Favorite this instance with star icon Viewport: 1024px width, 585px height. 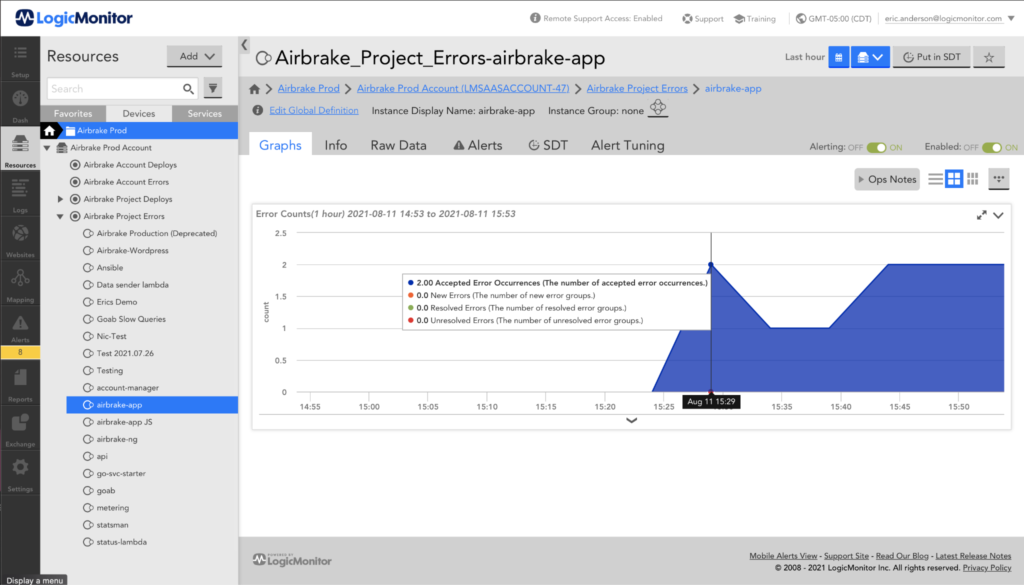pyautogui.click(x=989, y=57)
